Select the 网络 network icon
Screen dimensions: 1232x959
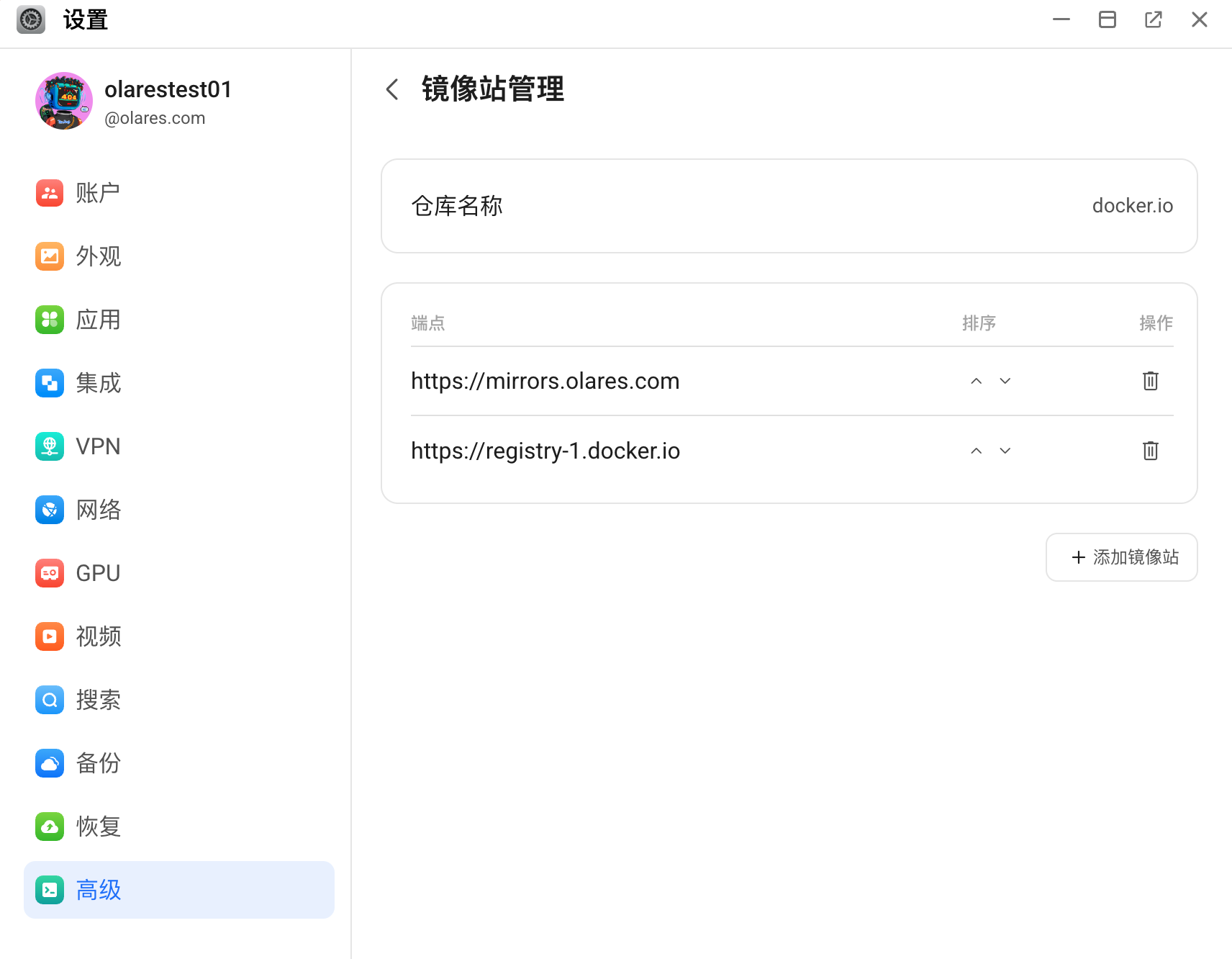click(x=49, y=509)
